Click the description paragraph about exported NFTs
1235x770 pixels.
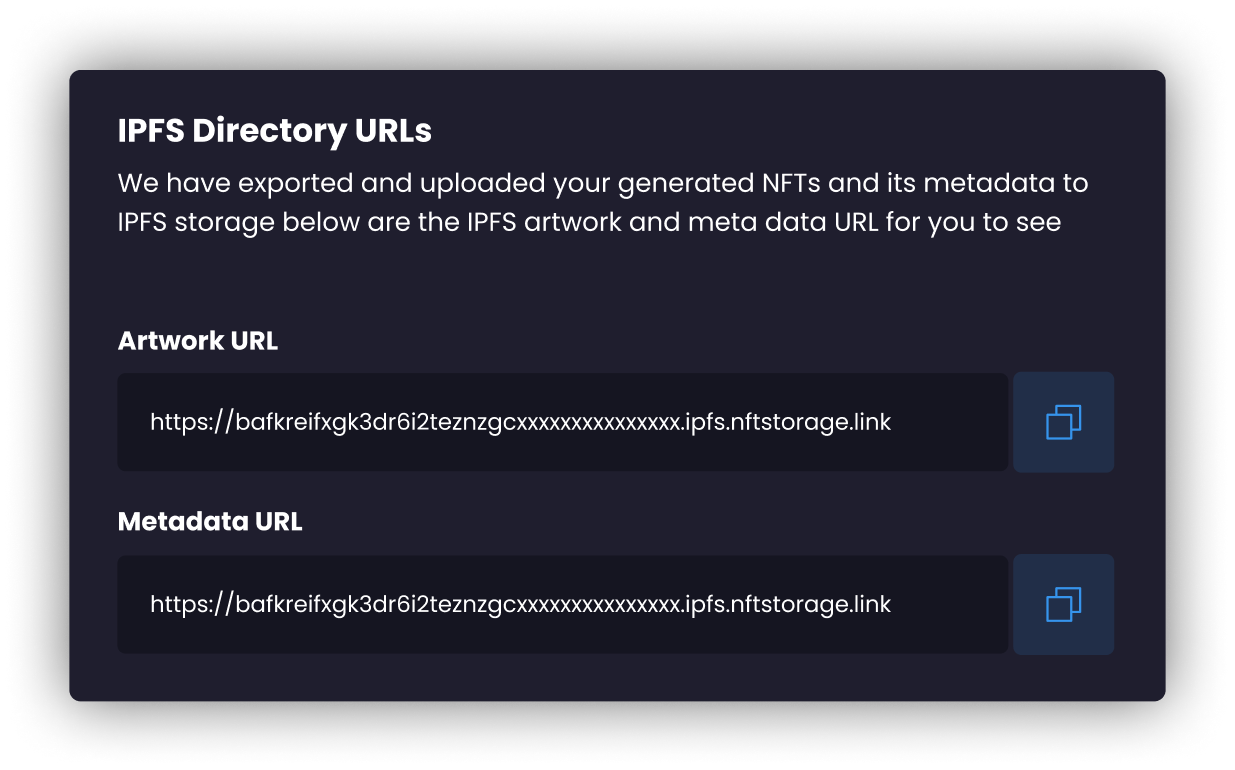point(602,203)
